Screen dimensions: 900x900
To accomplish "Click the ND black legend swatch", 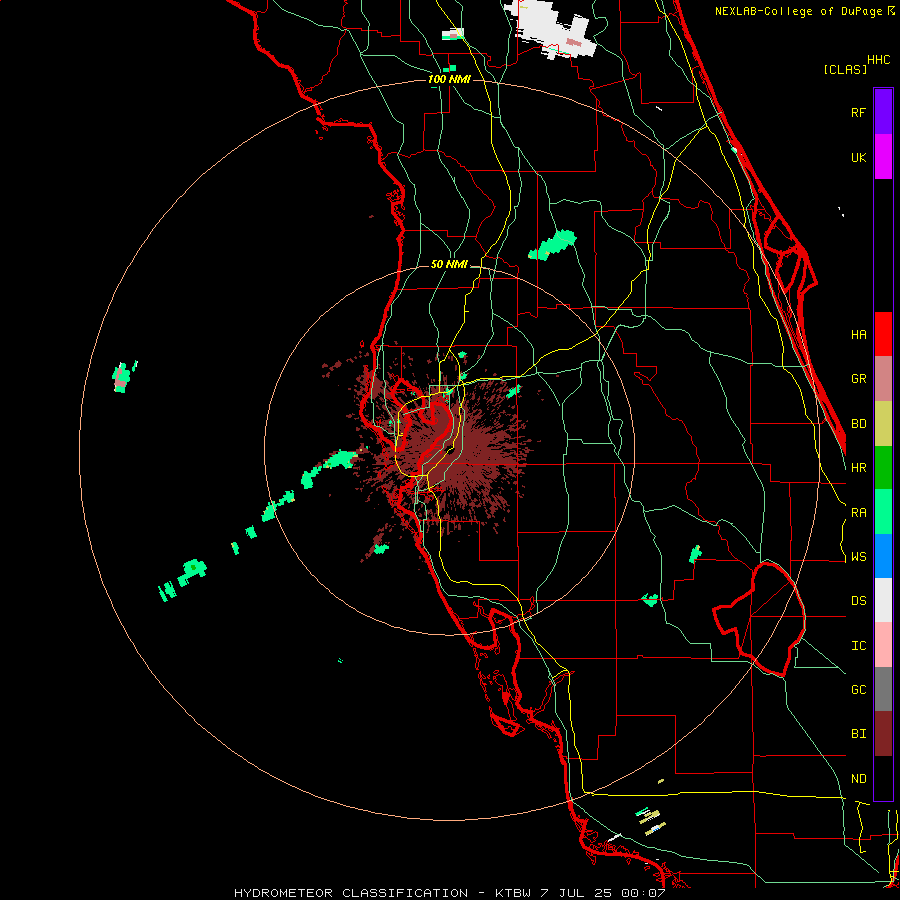I will [x=883, y=778].
